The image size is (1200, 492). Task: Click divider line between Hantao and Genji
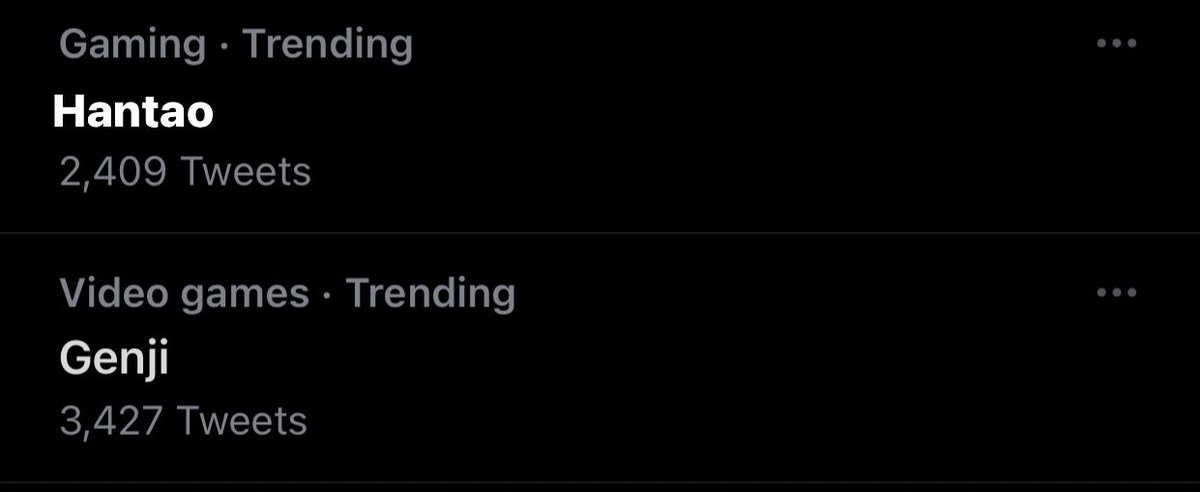click(600, 233)
